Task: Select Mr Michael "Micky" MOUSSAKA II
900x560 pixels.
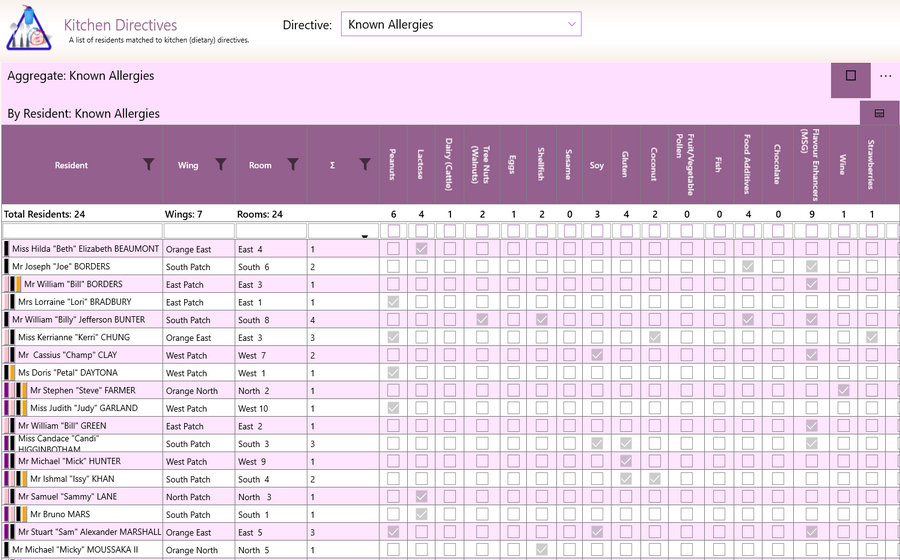Action: click(x=75, y=550)
